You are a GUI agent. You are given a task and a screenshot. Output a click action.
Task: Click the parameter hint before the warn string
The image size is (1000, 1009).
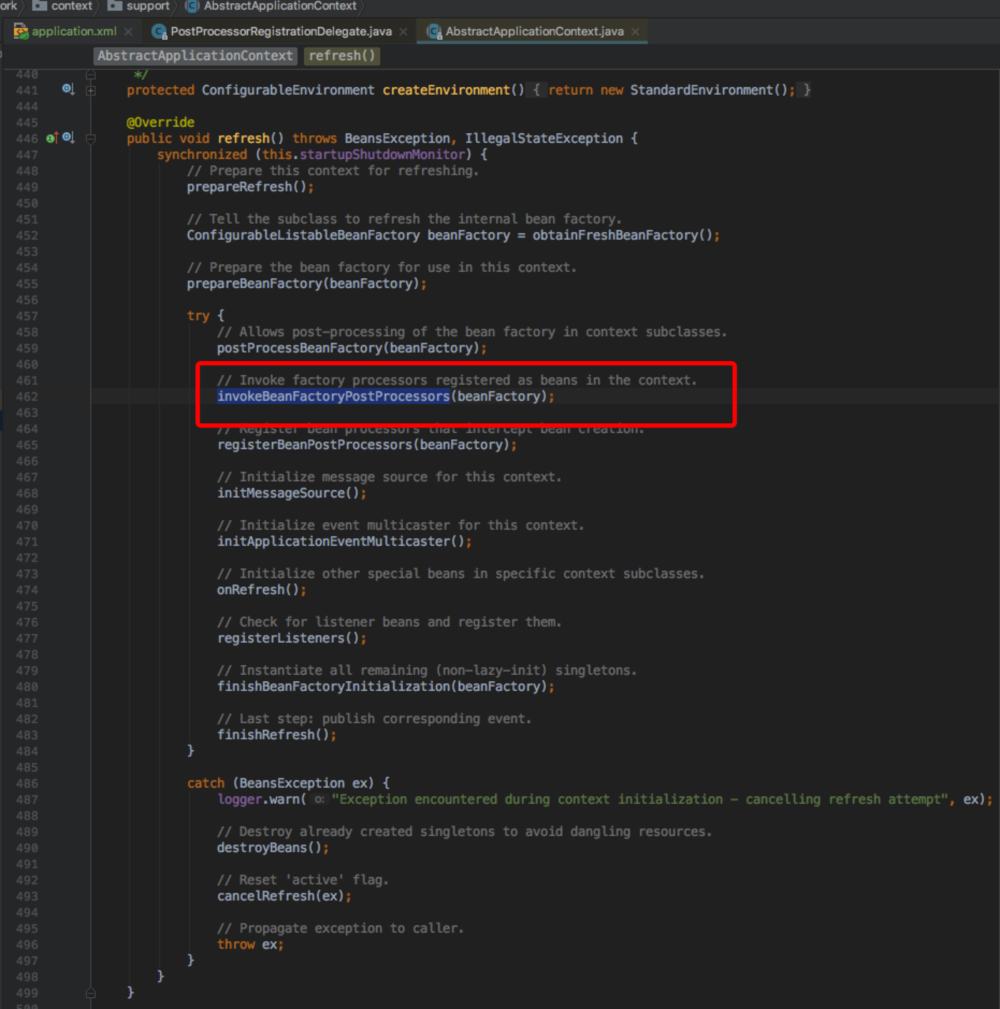(x=319, y=799)
